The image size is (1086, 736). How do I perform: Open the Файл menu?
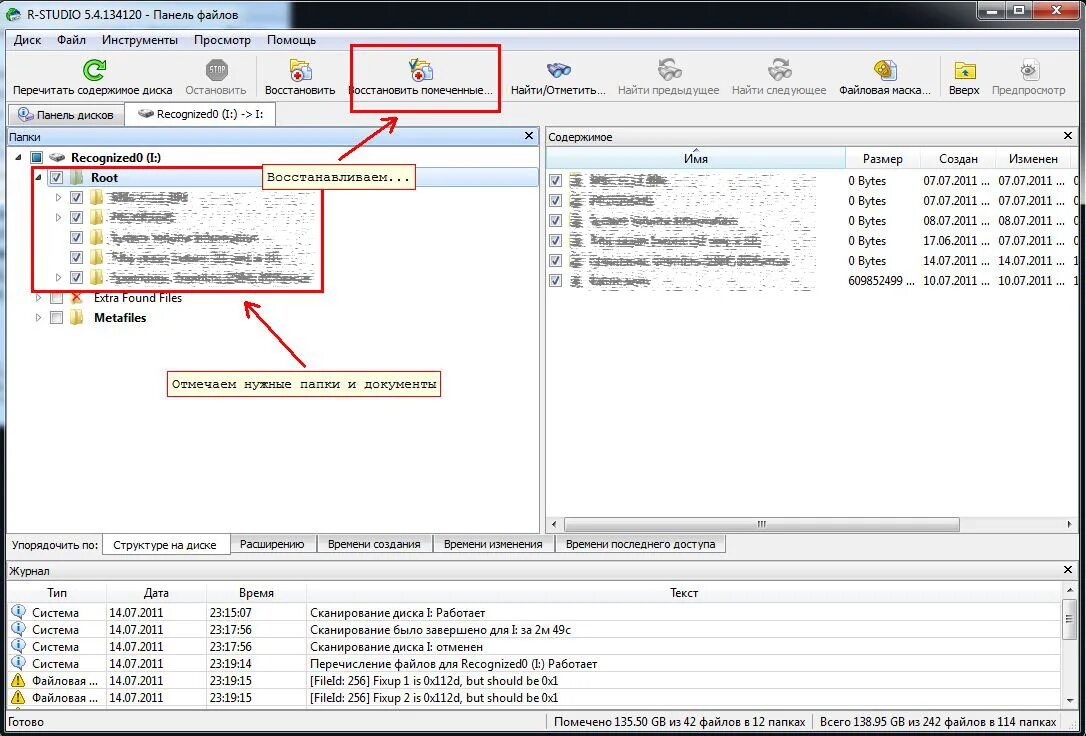pos(71,40)
